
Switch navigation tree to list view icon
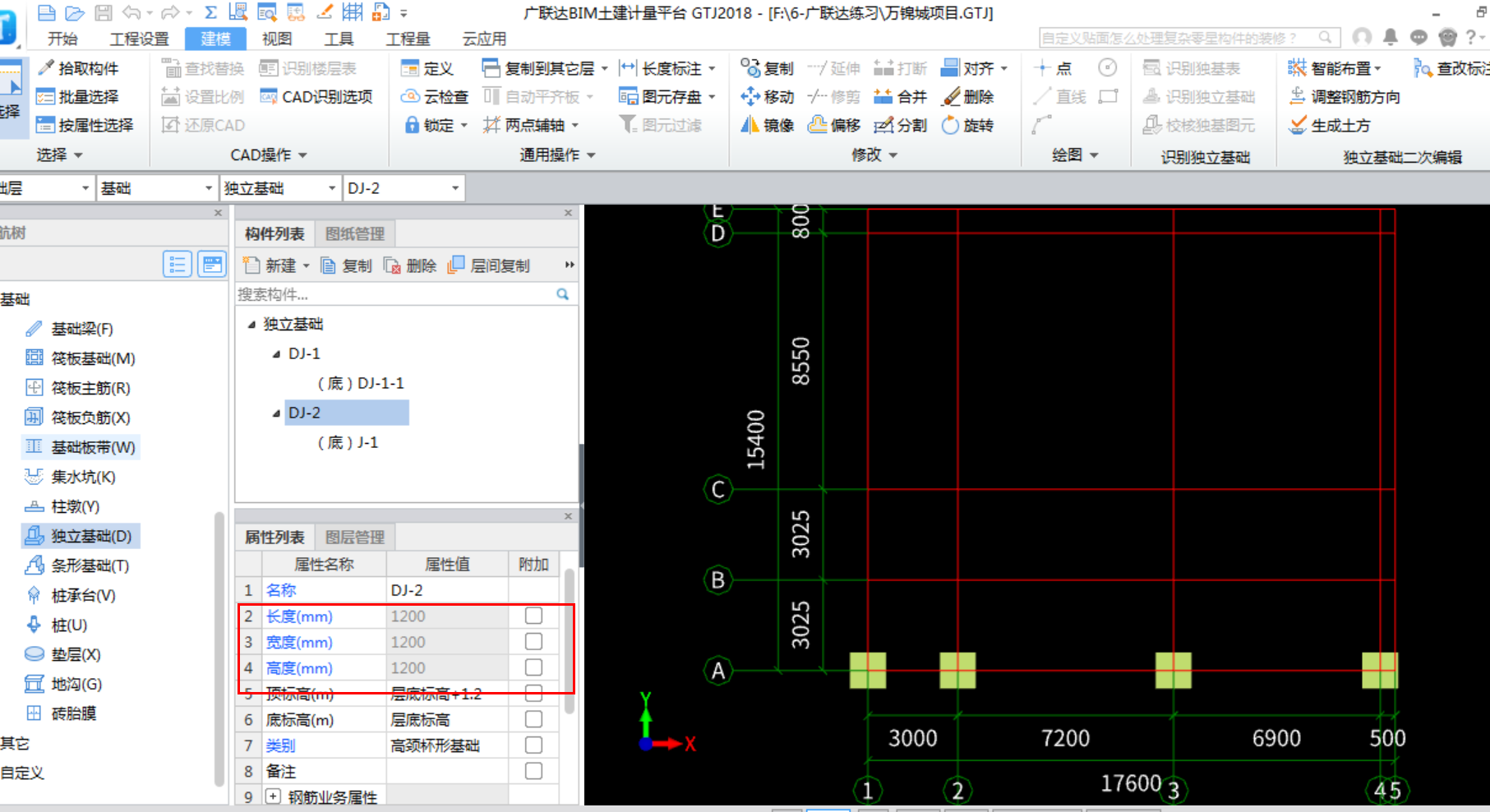177,264
